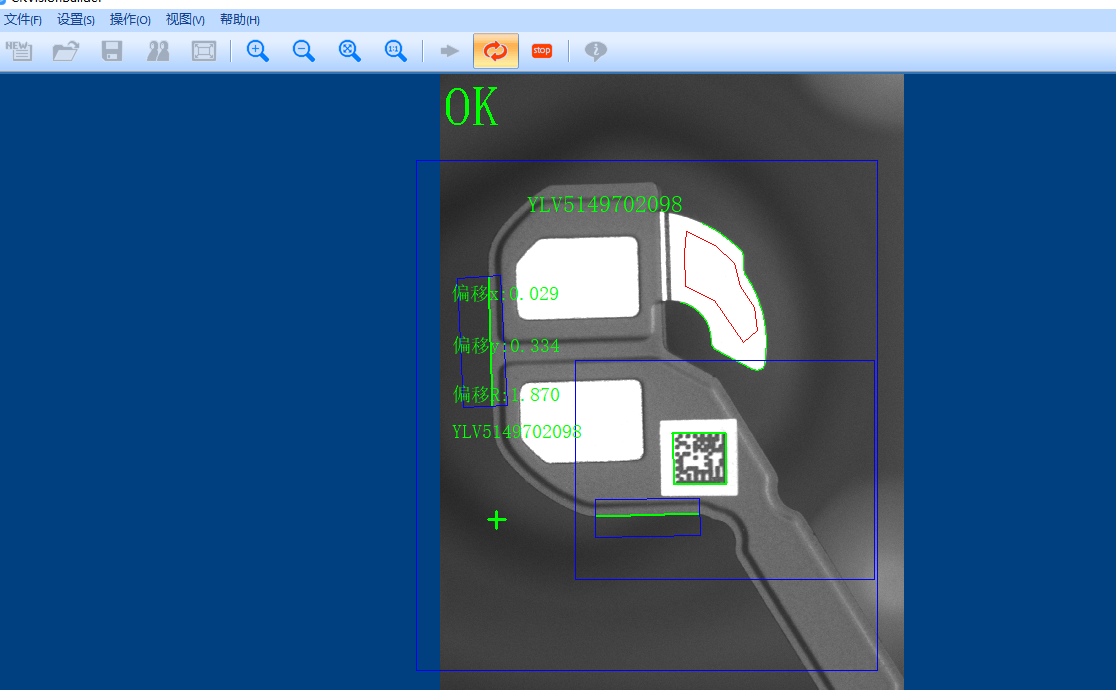Click the upper YLV5149702098 code text

[604, 205]
